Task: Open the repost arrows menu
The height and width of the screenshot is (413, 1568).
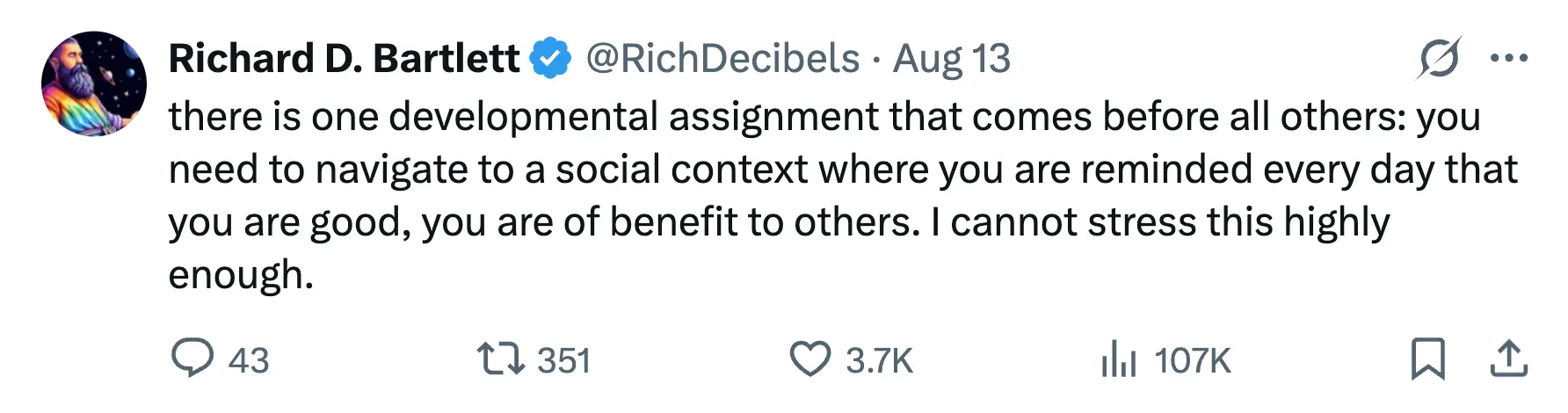Action: pyautogui.click(x=500, y=359)
